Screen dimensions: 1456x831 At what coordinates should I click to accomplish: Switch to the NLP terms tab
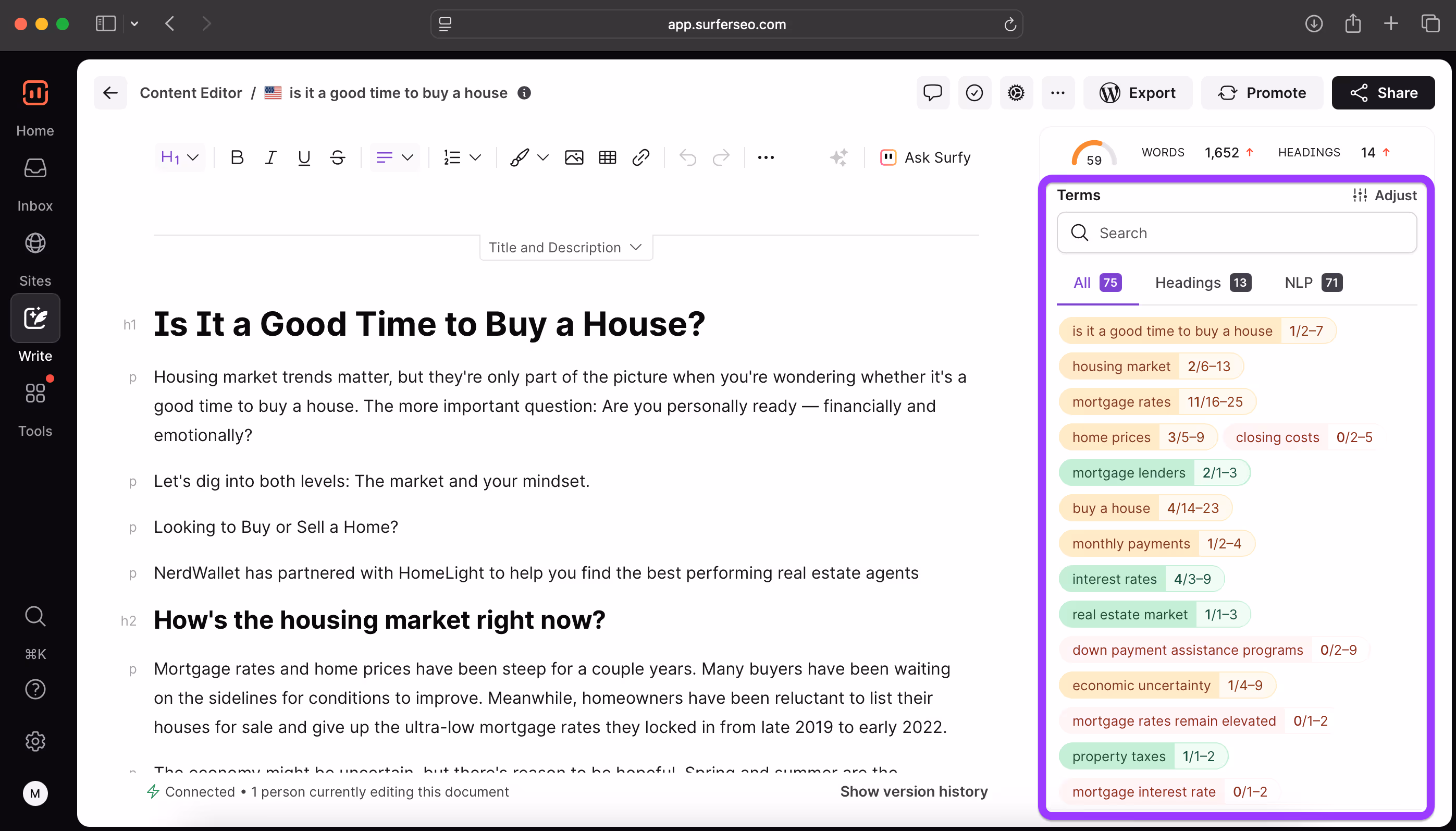[x=1312, y=283]
